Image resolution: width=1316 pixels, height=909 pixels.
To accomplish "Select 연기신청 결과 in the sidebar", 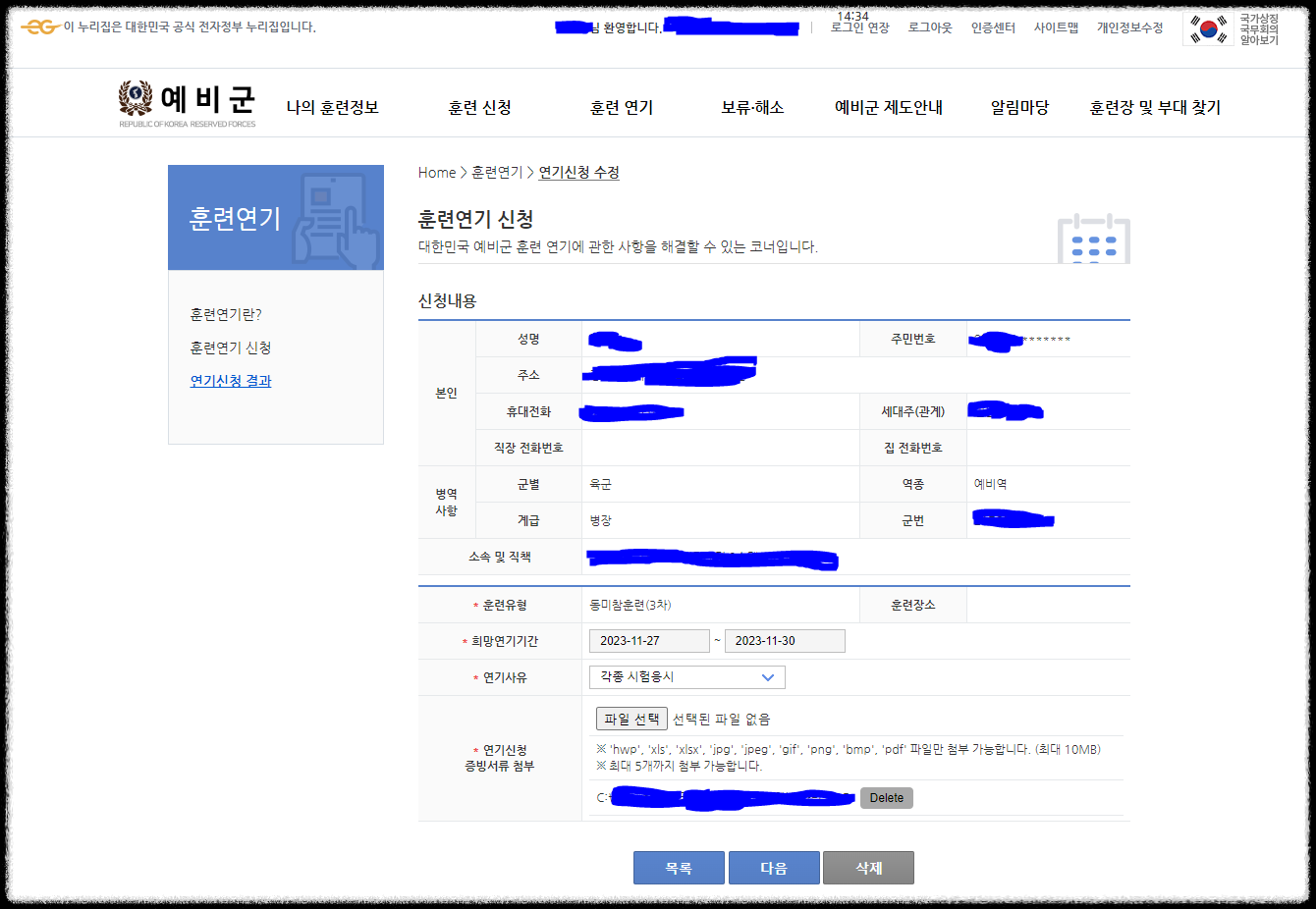I will point(231,380).
